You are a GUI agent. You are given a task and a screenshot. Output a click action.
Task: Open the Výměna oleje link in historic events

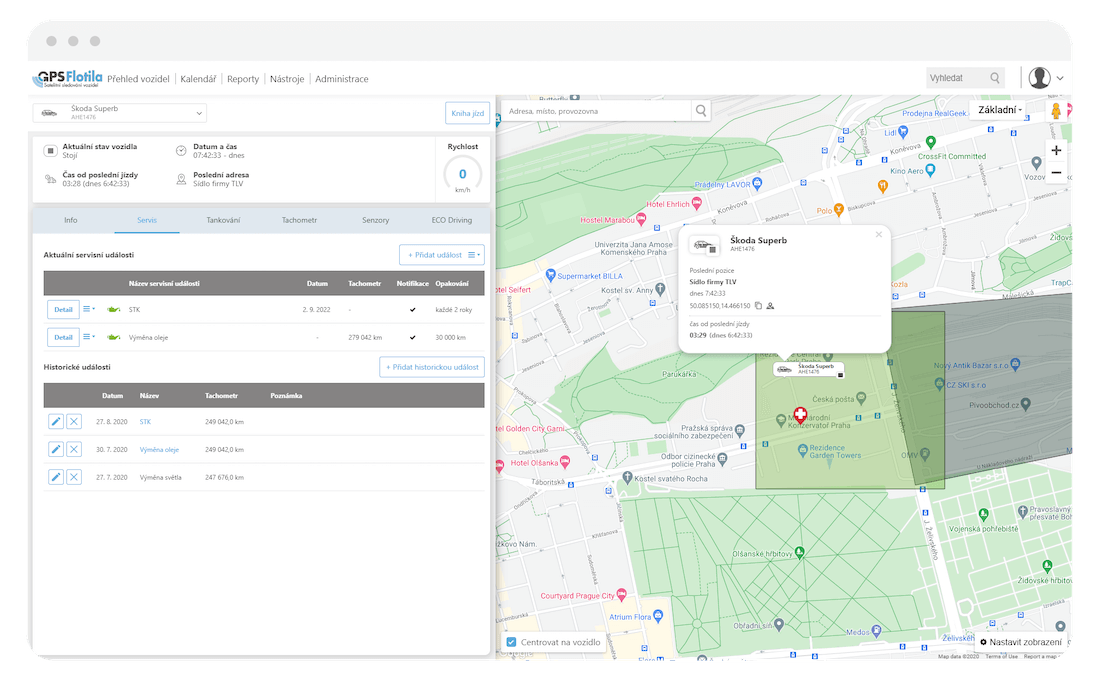pyautogui.click(x=159, y=450)
